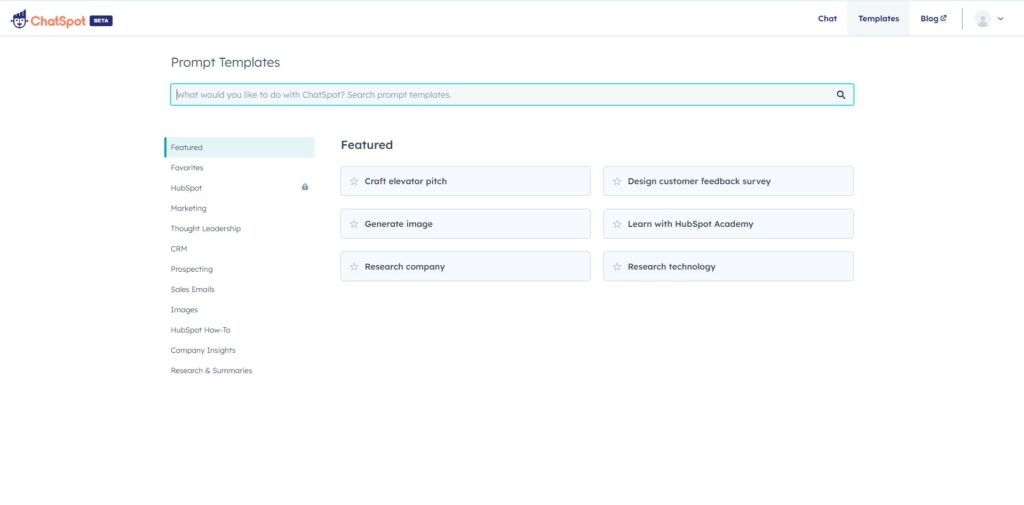Open Learn with HubSpot Academy template

click(728, 224)
